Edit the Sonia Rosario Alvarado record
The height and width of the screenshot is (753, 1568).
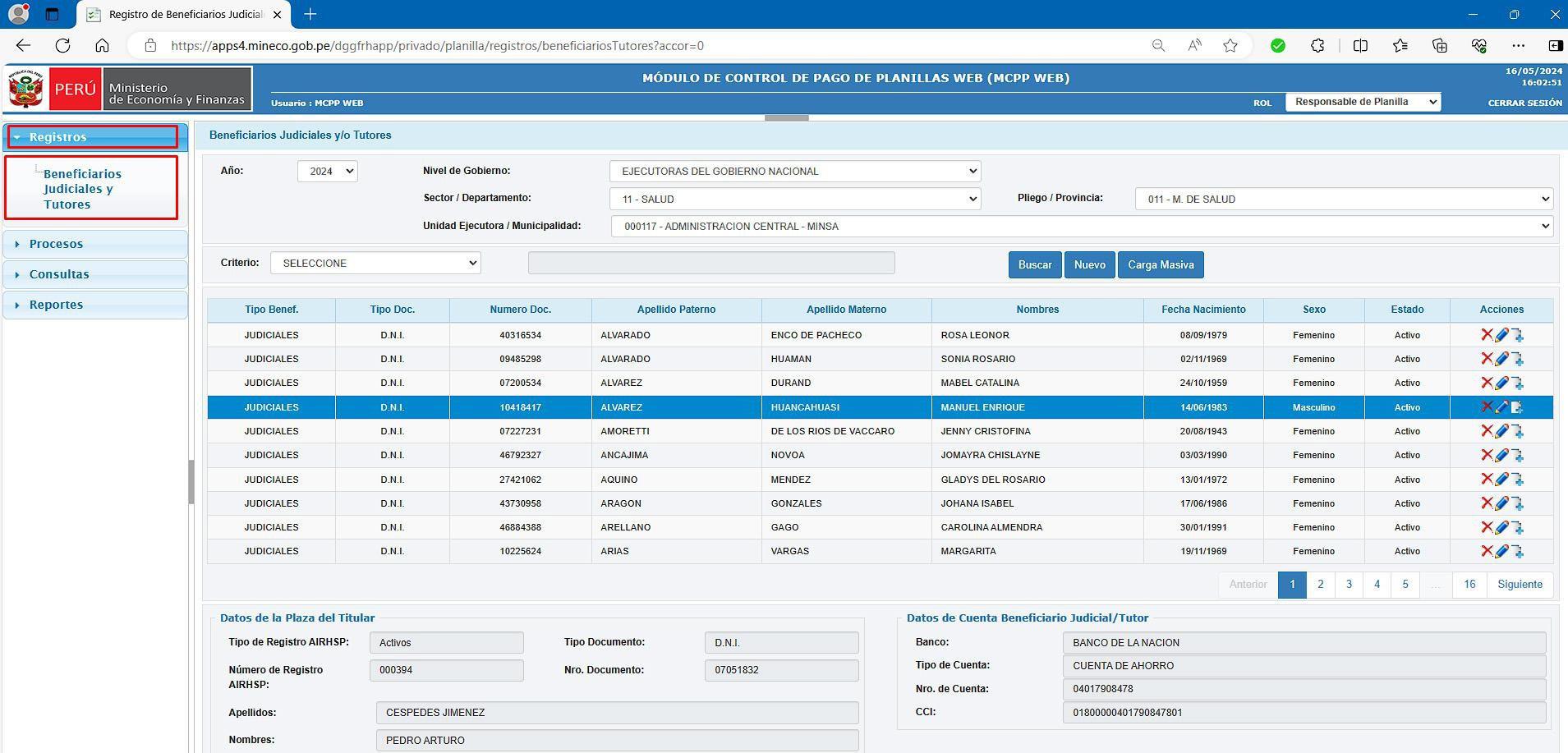pyautogui.click(x=1501, y=359)
